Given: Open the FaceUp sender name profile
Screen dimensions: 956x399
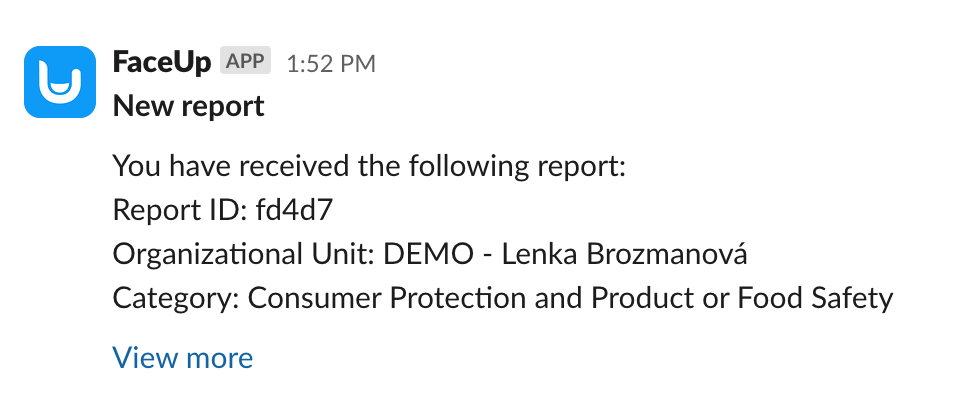Looking at the screenshot, I should coord(162,62).
